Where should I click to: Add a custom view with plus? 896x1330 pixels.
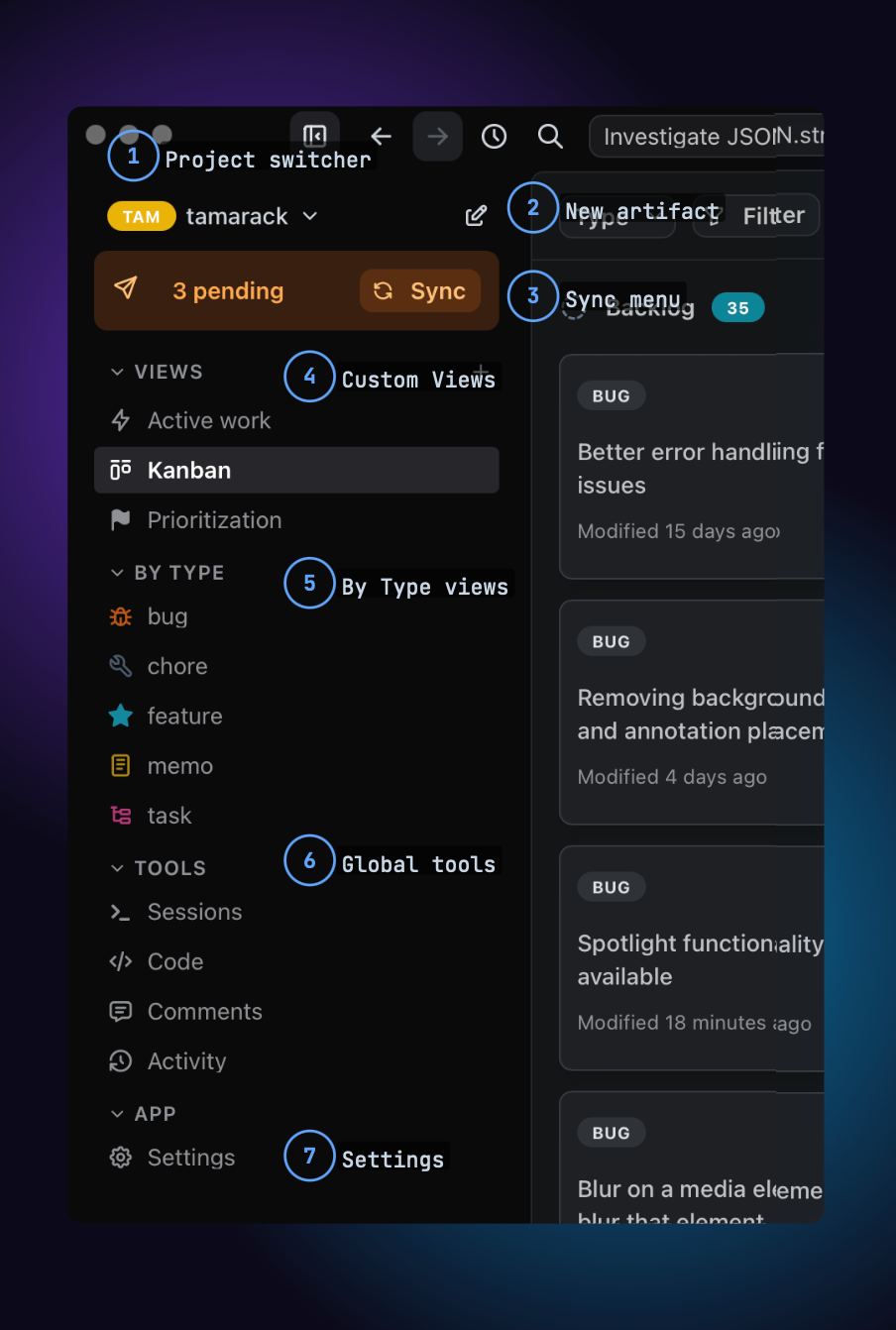click(482, 372)
